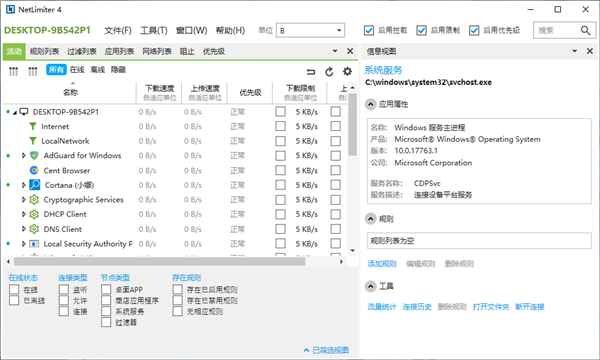Click the second column-layout icon
The width and height of the screenshot is (600, 360).
(x=33, y=71)
